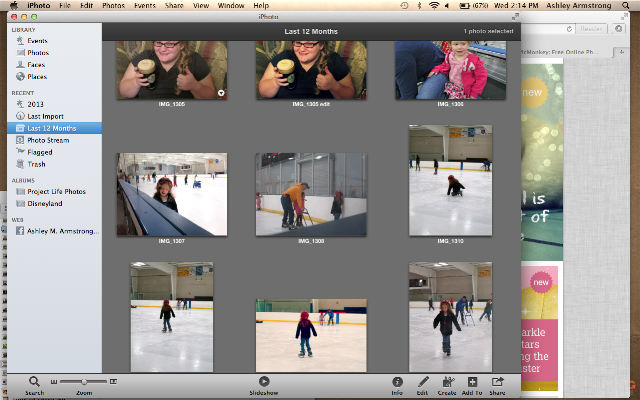640x400 pixels.
Task: Click the Edit pencil icon
Action: 423,382
